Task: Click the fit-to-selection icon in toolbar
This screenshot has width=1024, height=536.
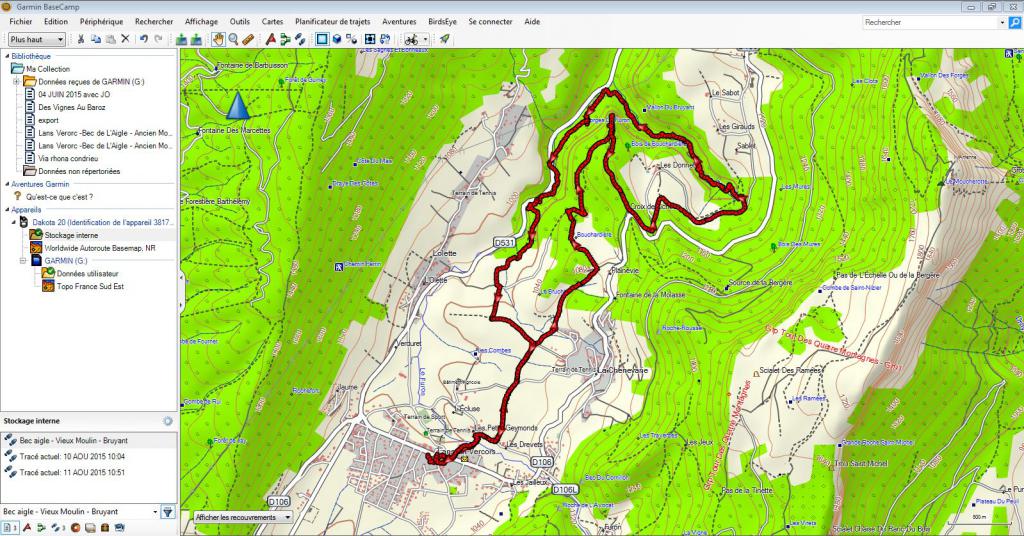Action: (x=370, y=39)
